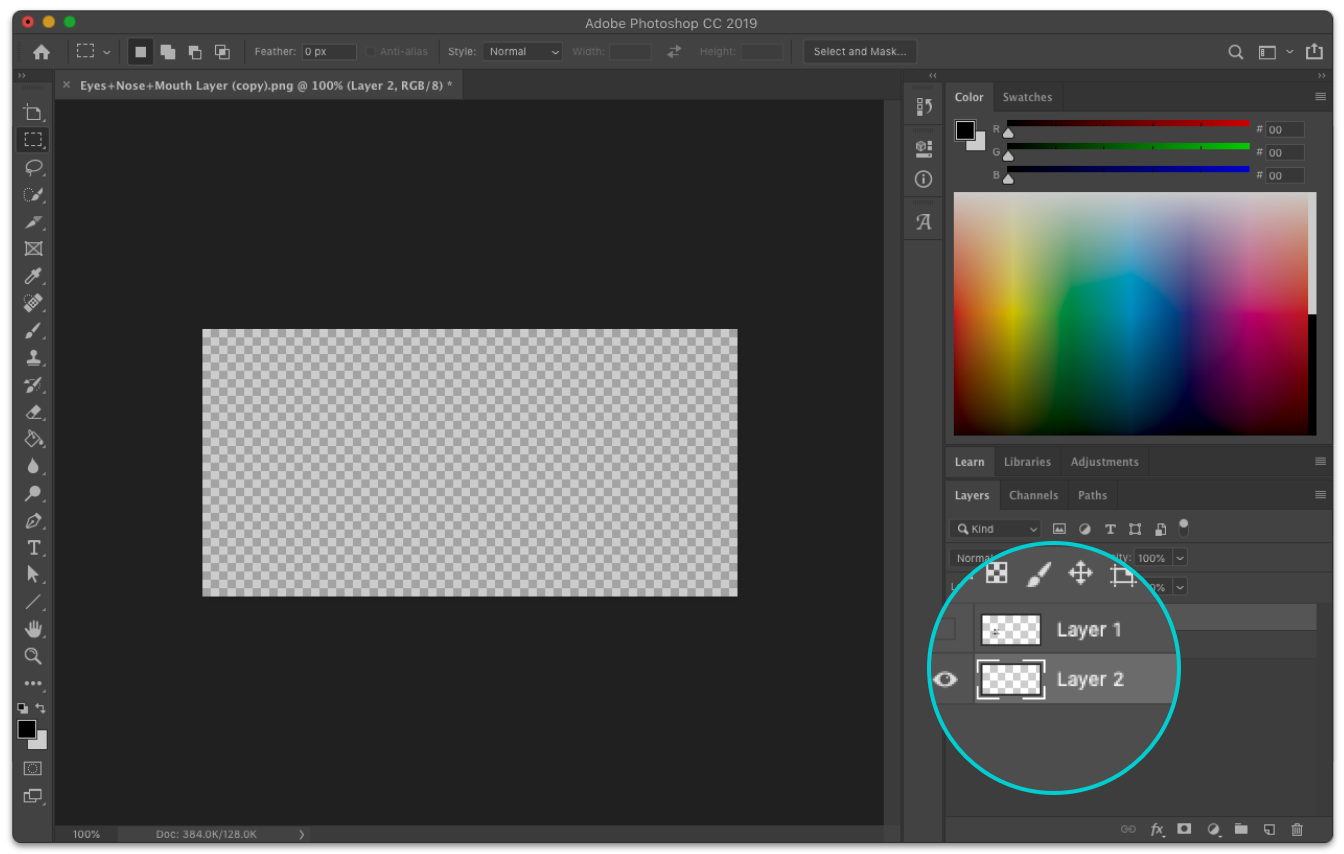The height and width of the screenshot is (854, 1344).
Task: Select the Zoom tool
Action: [33, 656]
